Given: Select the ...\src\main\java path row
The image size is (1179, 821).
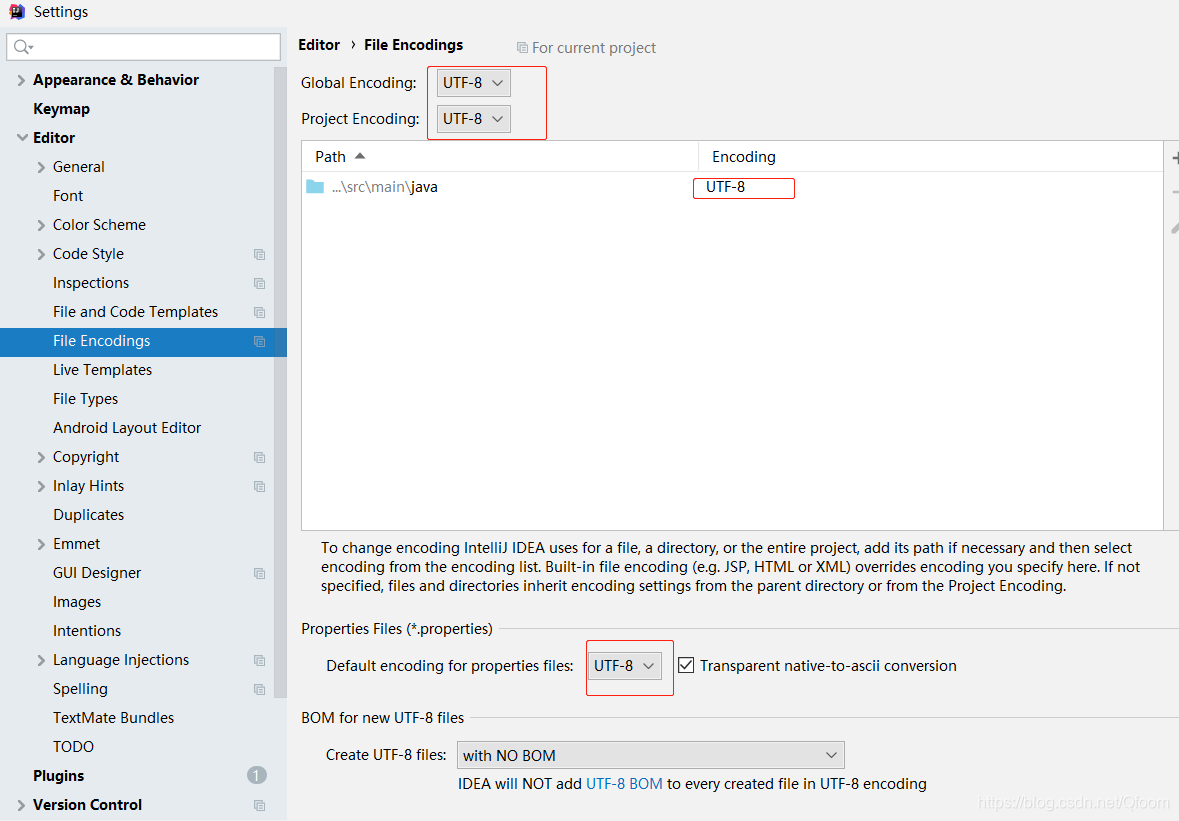Looking at the screenshot, I should tap(732, 187).
